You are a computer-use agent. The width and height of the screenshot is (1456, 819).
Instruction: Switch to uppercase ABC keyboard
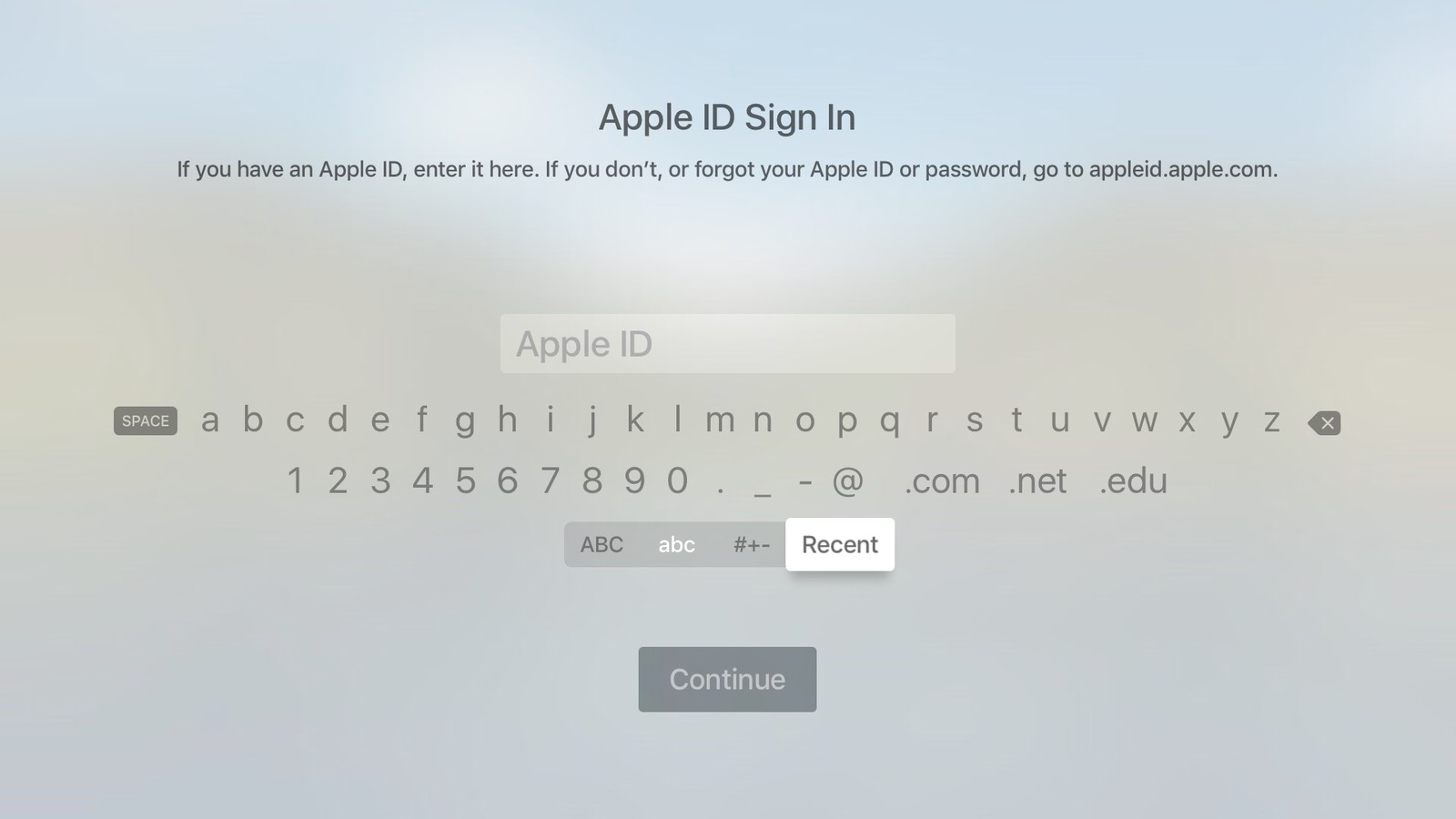coord(602,544)
